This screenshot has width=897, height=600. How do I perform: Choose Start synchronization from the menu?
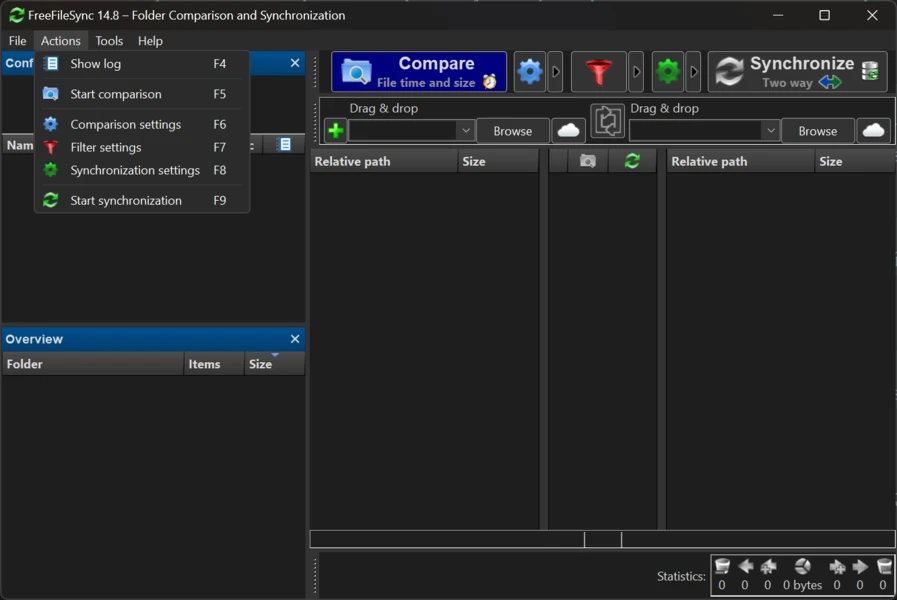[x=142, y=200]
